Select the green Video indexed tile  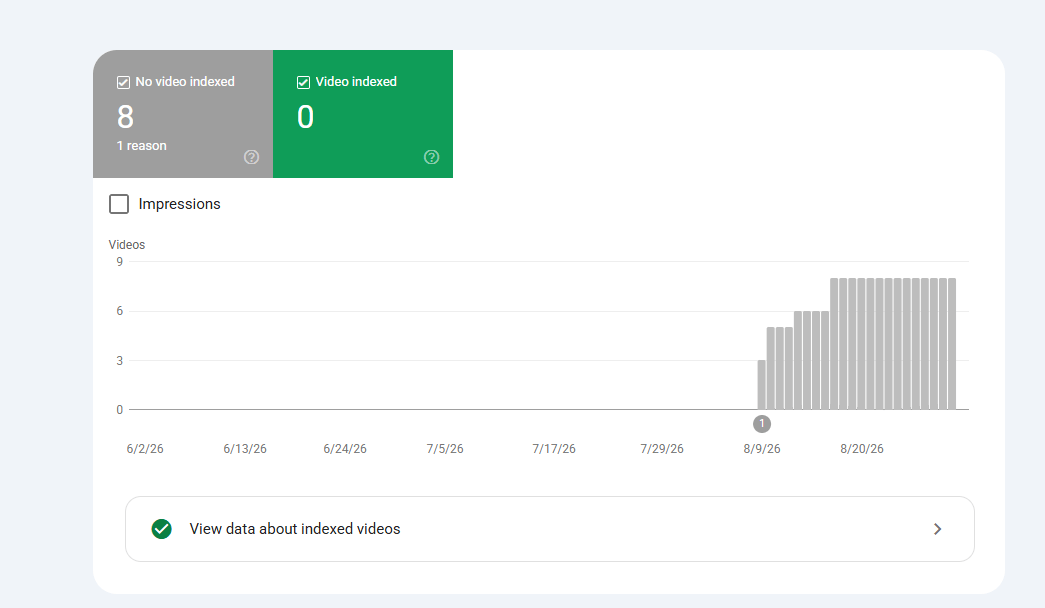point(363,114)
